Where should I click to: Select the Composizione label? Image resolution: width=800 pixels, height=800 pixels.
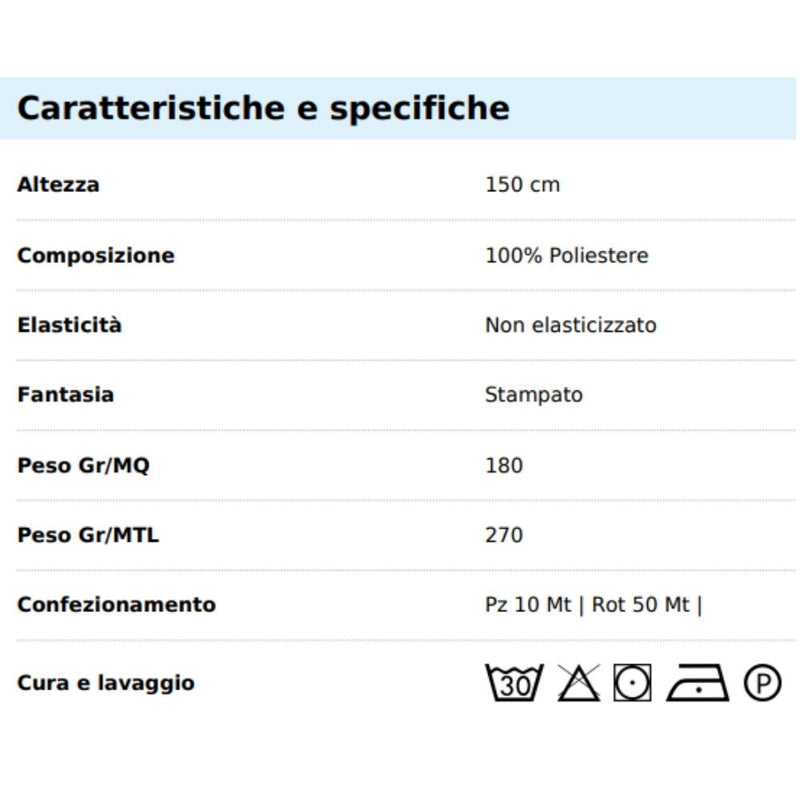tap(96, 255)
